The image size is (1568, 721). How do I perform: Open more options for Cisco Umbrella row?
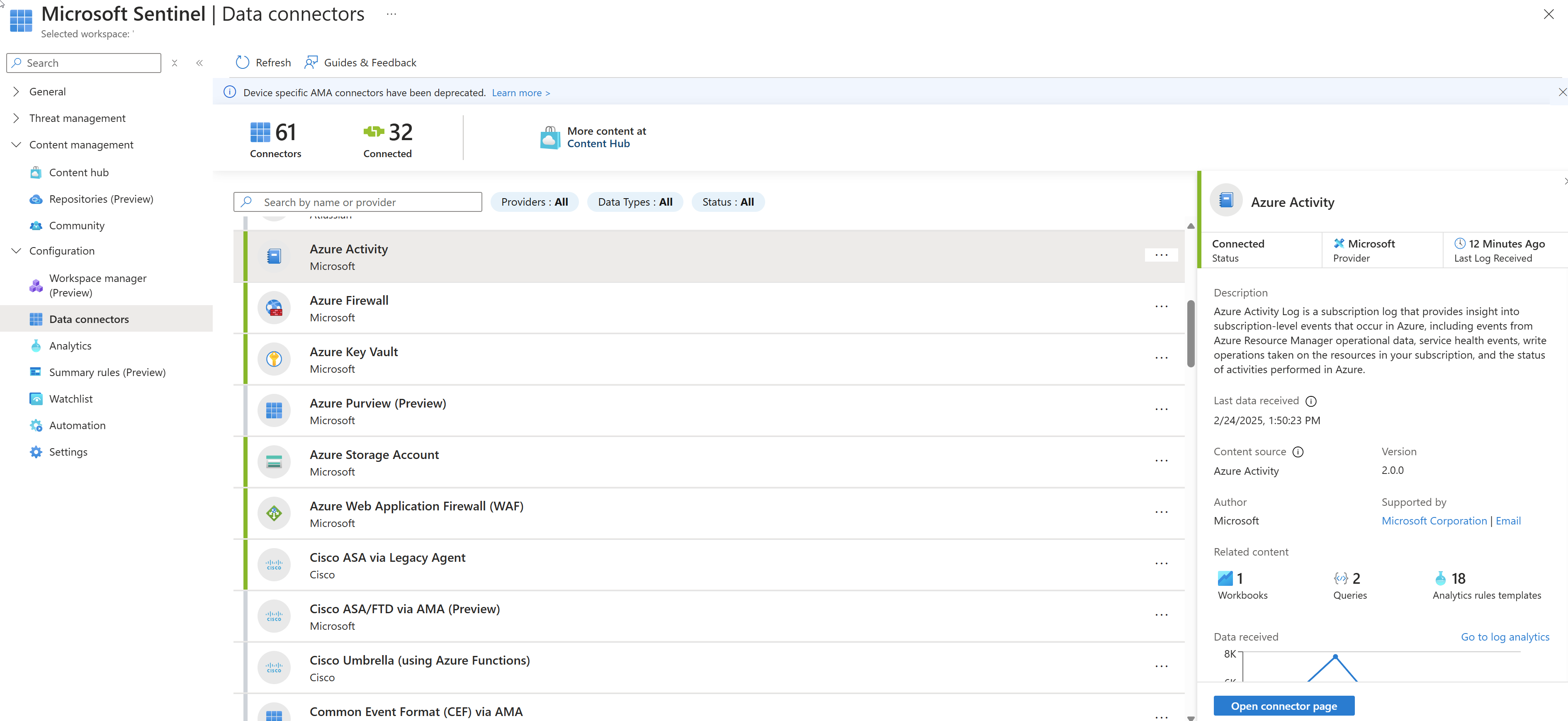click(1162, 666)
